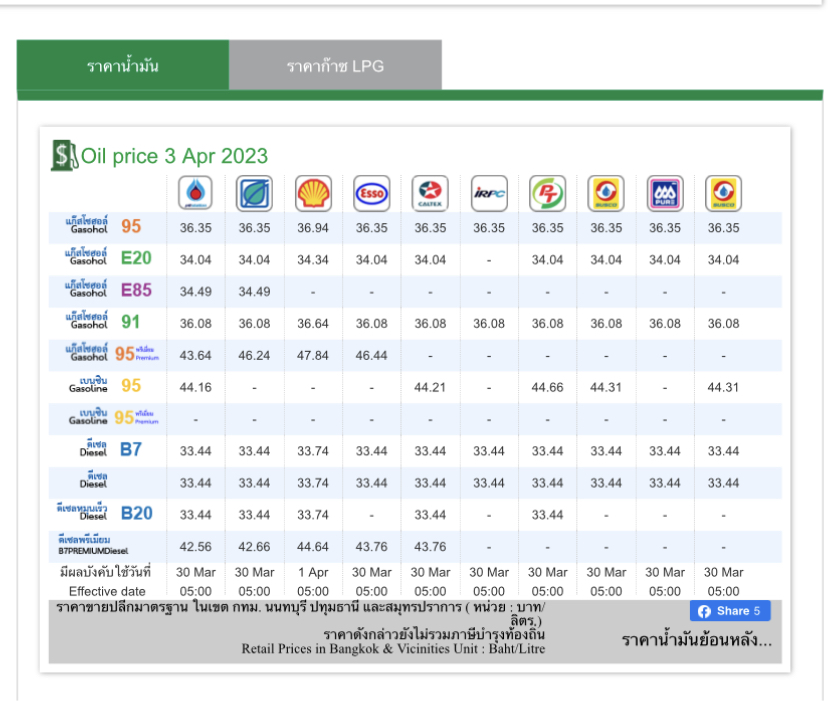Switch to the ราคาก๊าซ LPG tab
The height and width of the screenshot is (701, 828).
click(335, 66)
